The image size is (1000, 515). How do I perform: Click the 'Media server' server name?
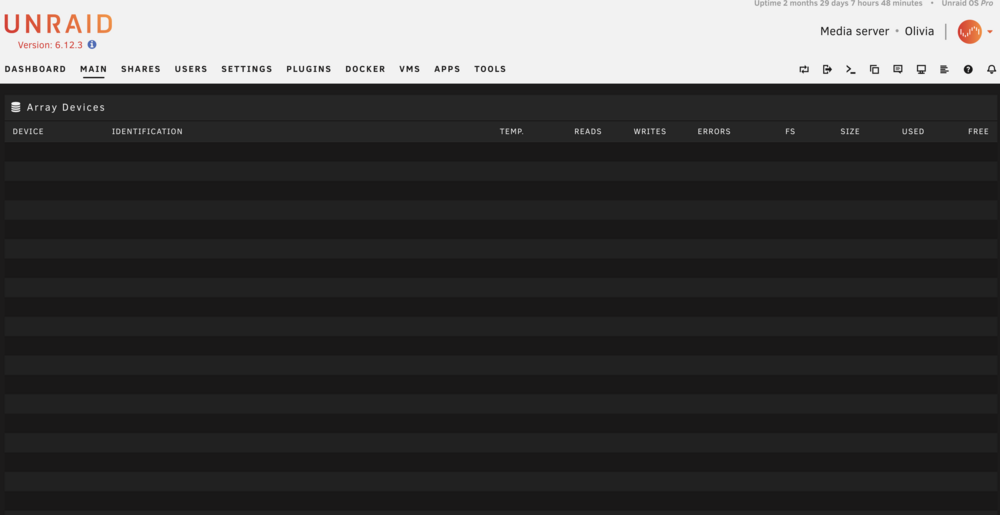[855, 31]
